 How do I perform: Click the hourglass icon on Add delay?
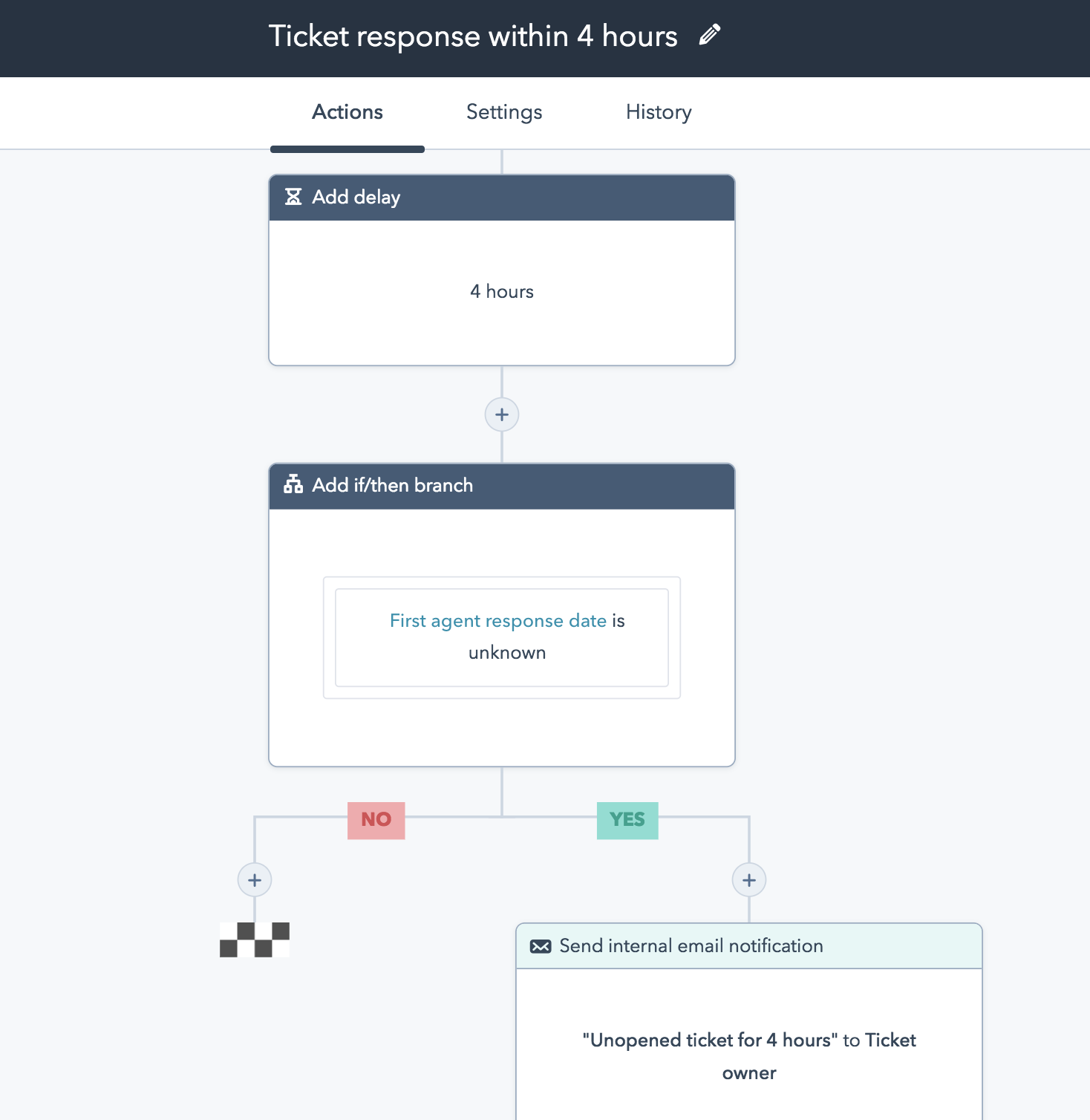pyautogui.click(x=293, y=197)
